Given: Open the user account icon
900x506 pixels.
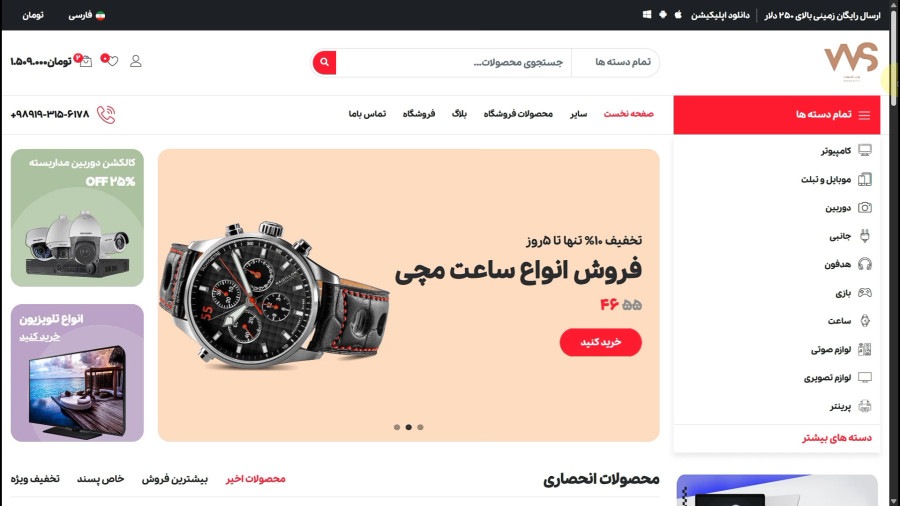Looking at the screenshot, I should [x=135, y=61].
